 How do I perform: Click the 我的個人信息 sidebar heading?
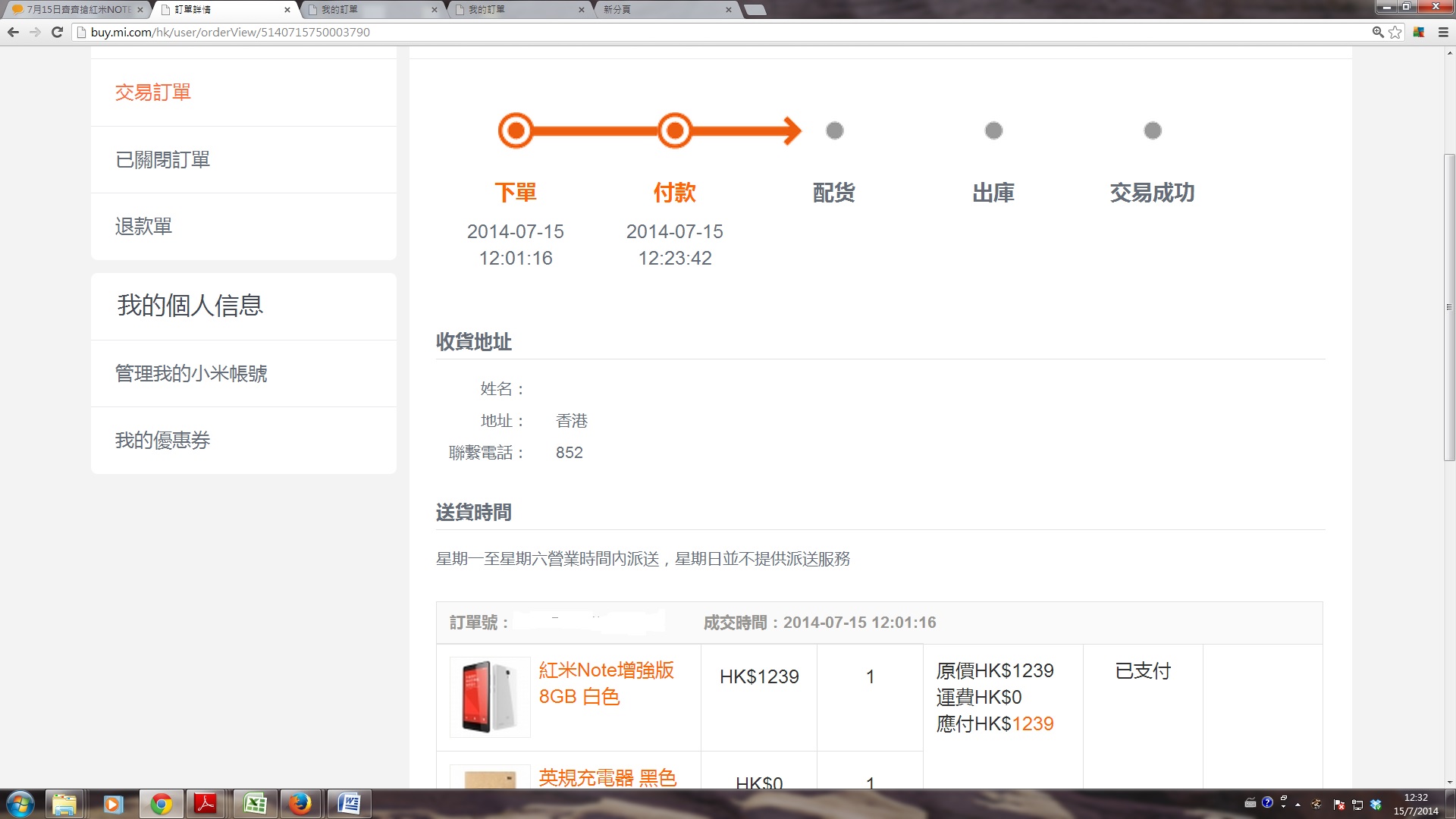pyautogui.click(x=190, y=306)
